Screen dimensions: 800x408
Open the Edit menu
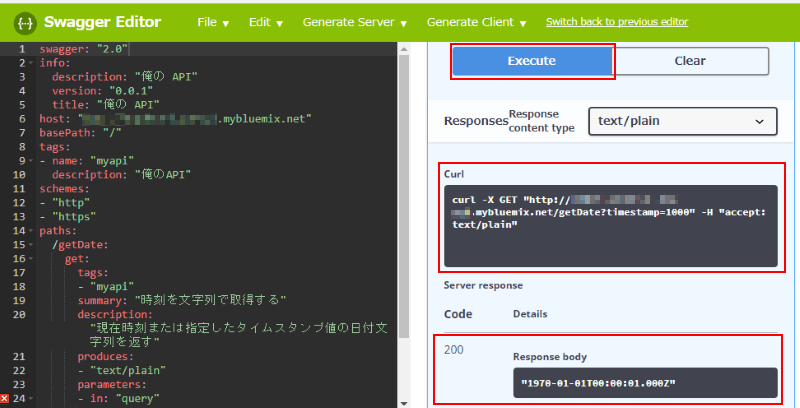(265, 22)
